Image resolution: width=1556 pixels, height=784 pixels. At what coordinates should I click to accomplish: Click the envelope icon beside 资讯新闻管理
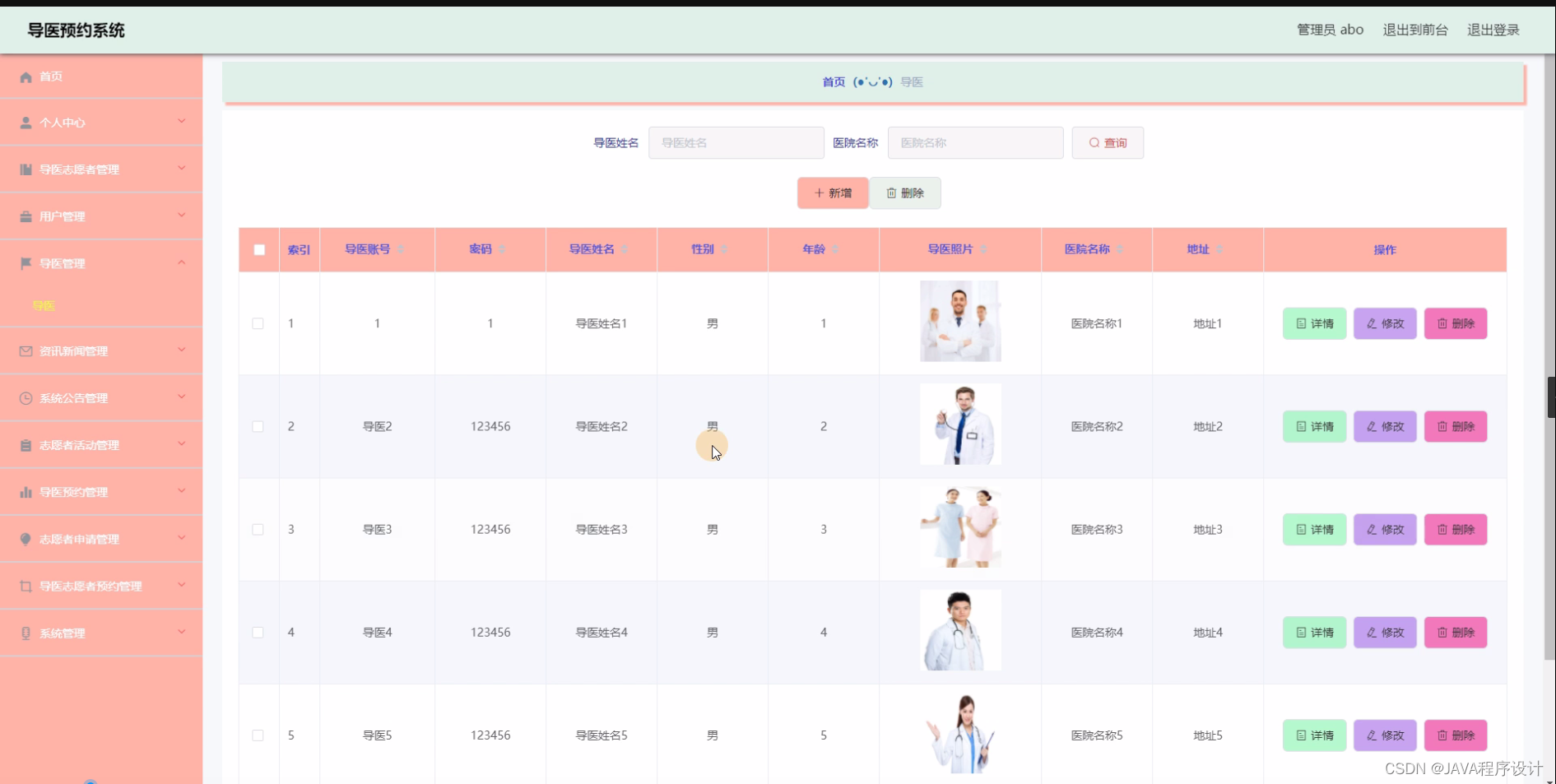tap(26, 351)
